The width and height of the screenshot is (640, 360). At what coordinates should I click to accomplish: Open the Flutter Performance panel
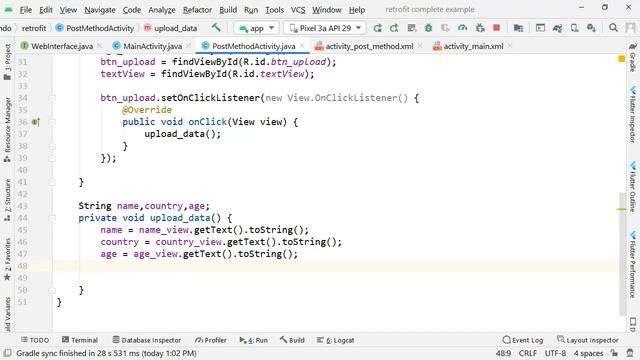tap(633, 264)
